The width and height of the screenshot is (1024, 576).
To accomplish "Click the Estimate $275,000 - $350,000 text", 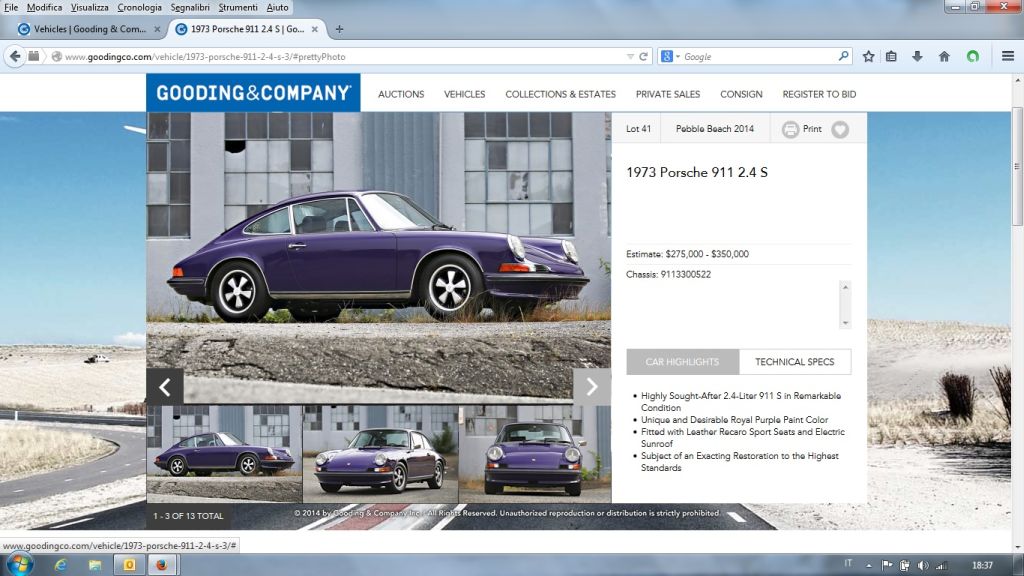I will 687,254.
